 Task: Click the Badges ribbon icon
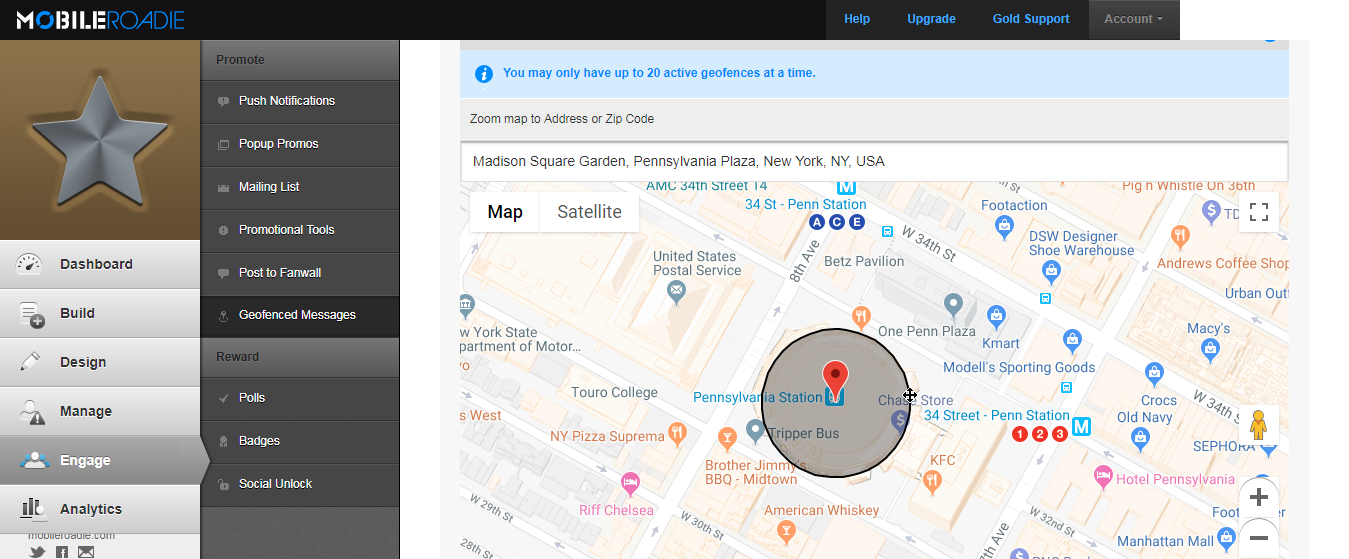pos(223,442)
